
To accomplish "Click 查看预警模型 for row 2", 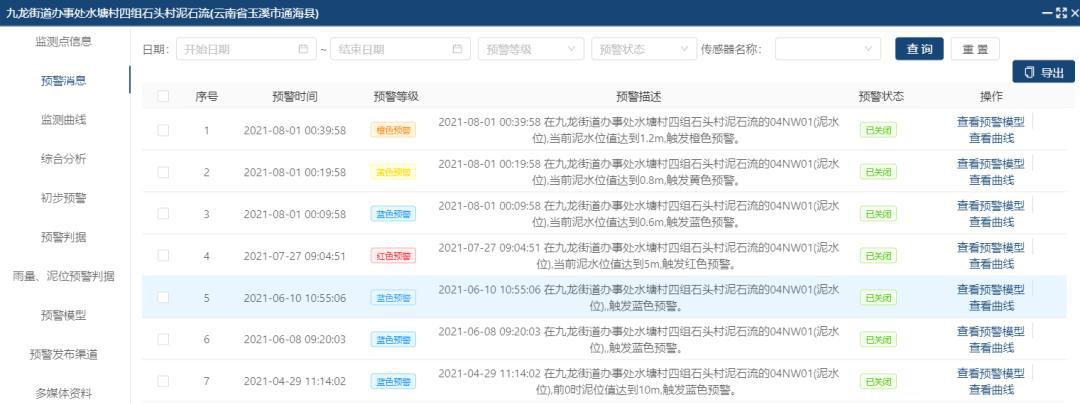I will click(x=990, y=164).
